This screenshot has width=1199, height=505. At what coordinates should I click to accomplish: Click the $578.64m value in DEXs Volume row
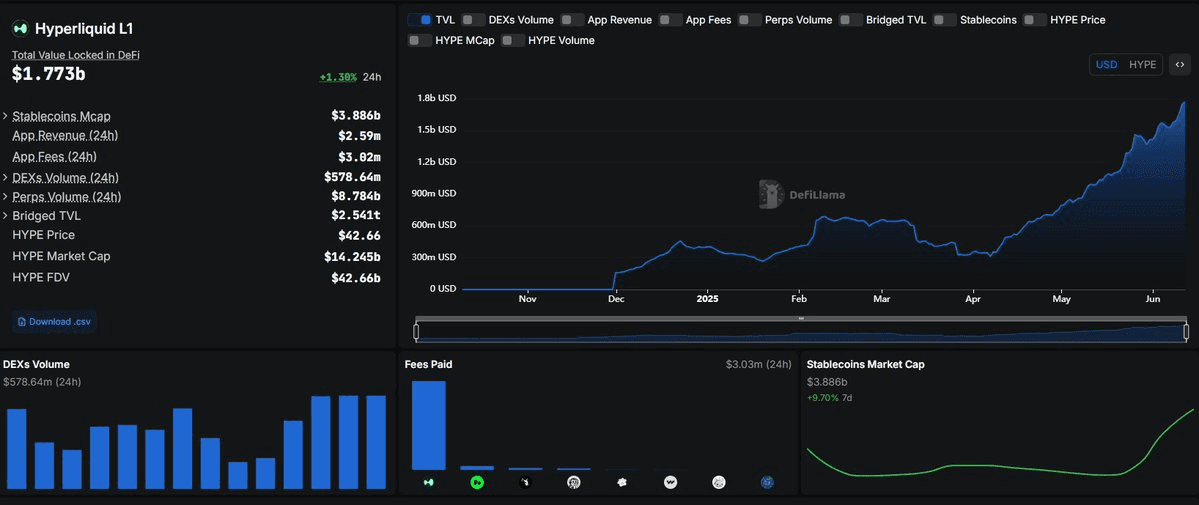[353, 178]
